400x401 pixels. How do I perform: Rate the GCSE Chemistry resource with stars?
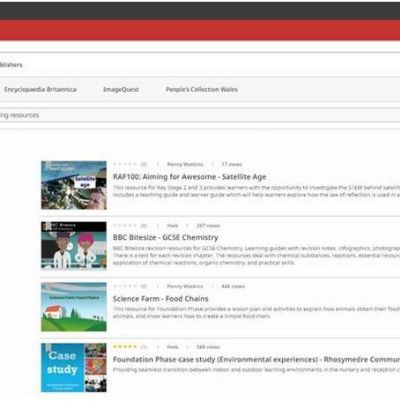[125, 225]
